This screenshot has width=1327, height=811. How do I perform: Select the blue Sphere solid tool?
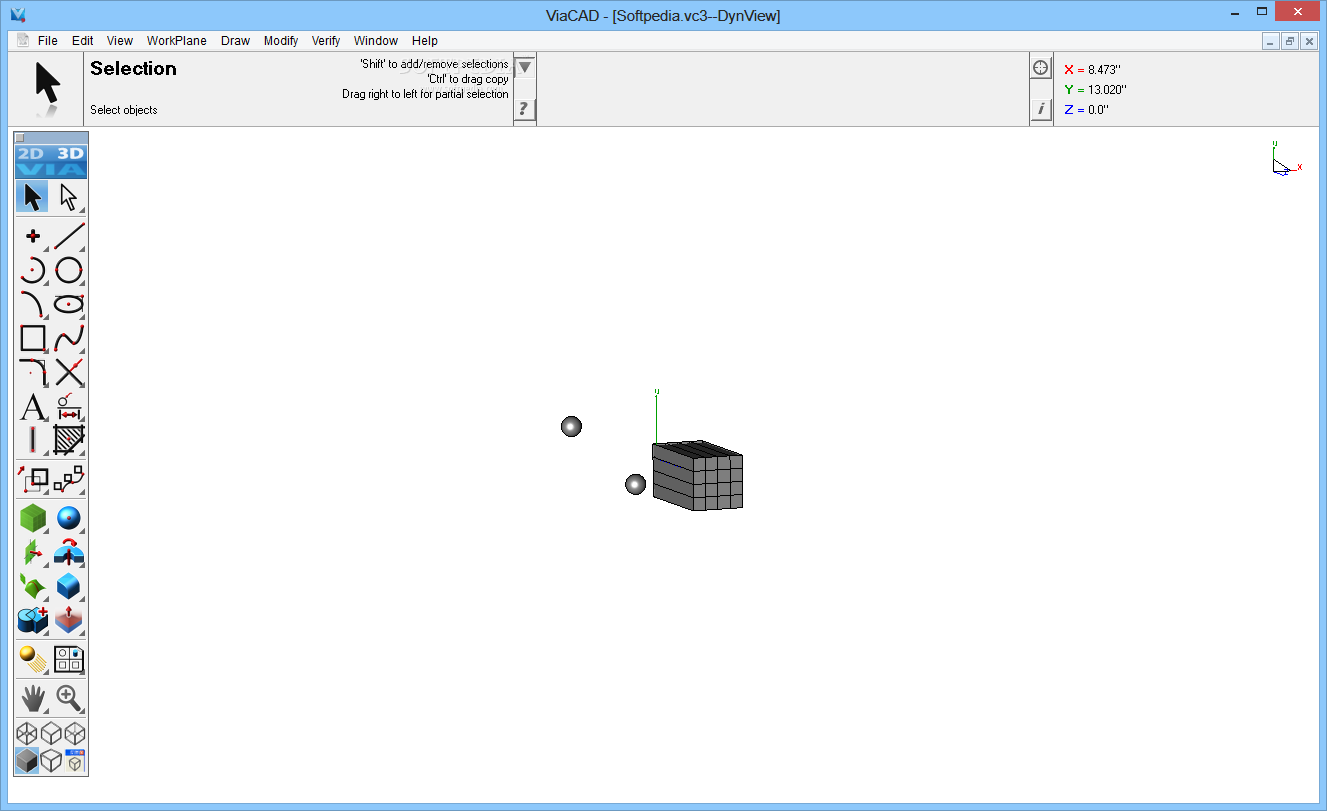pyautogui.click(x=68, y=519)
